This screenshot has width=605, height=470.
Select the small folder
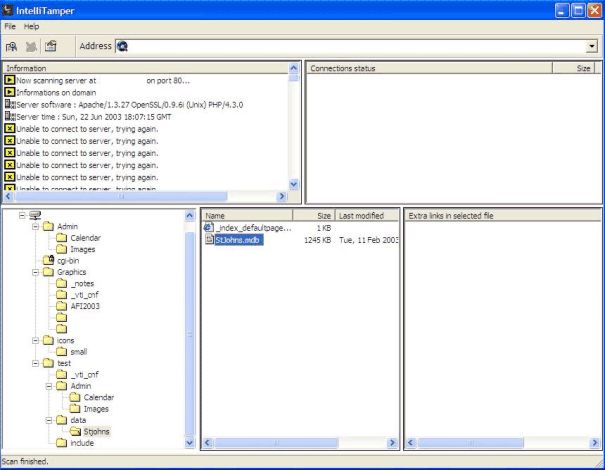79,352
